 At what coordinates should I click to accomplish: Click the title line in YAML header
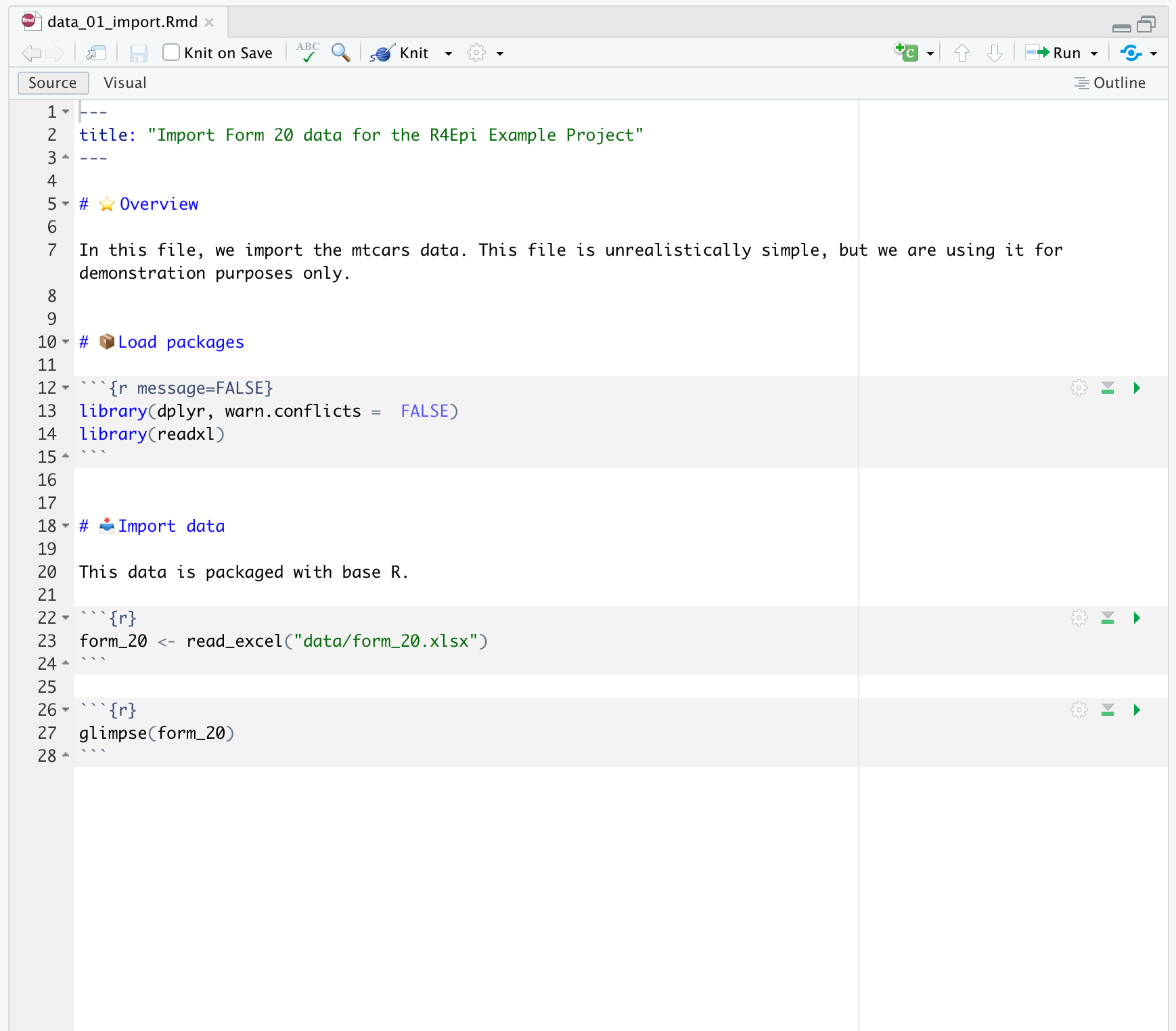point(361,135)
